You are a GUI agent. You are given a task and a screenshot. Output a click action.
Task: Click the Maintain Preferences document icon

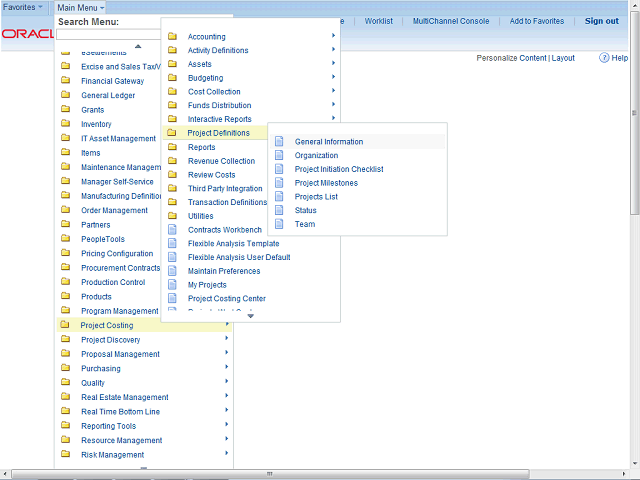tap(173, 271)
